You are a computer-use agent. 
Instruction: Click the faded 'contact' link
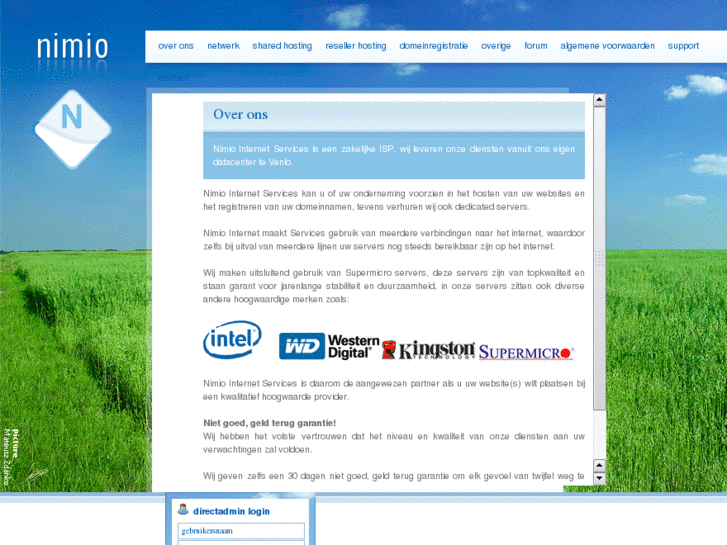pyautogui.click(x=173, y=78)
